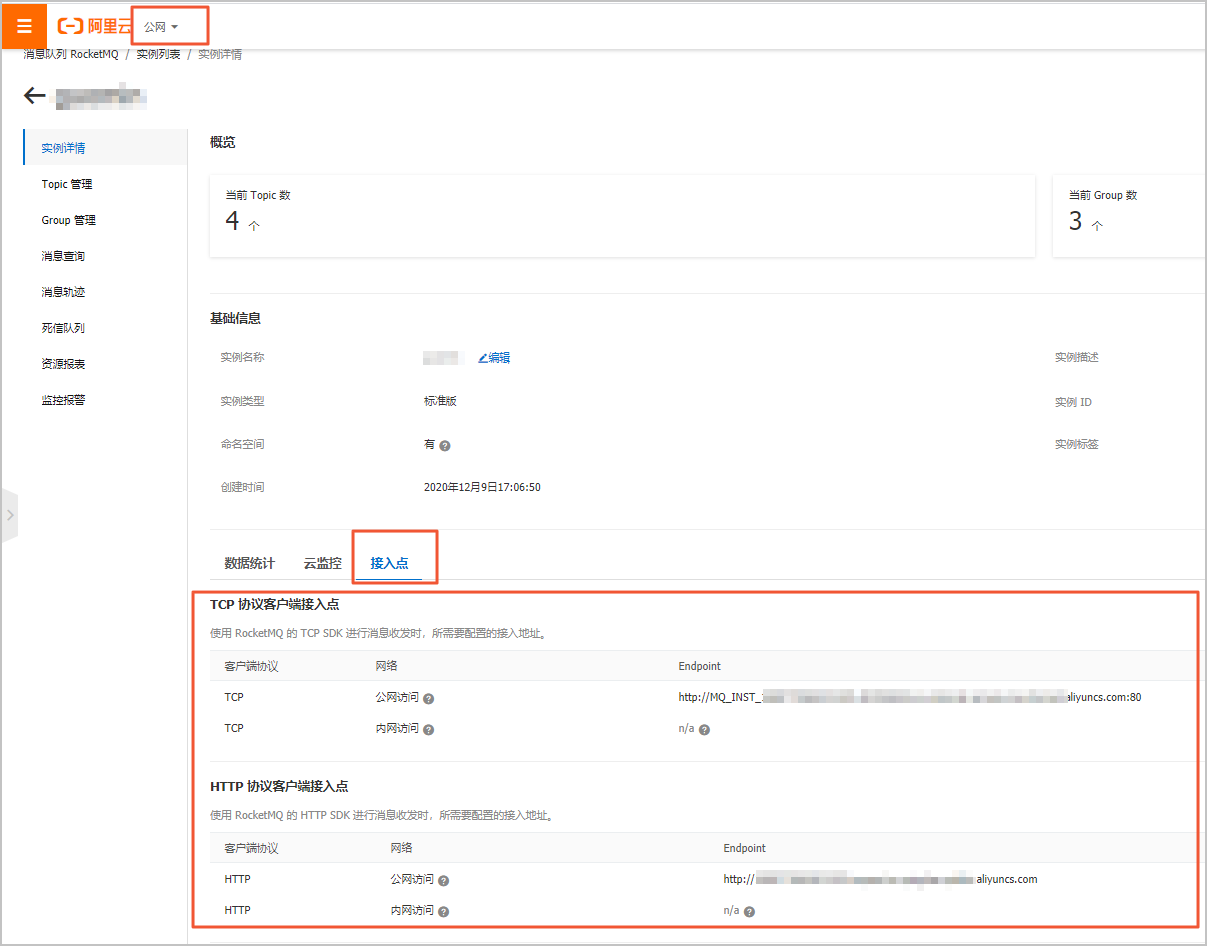Click the 标准版 instance type value
This screenshot has width=1207, height=946.
coord(440,401)
